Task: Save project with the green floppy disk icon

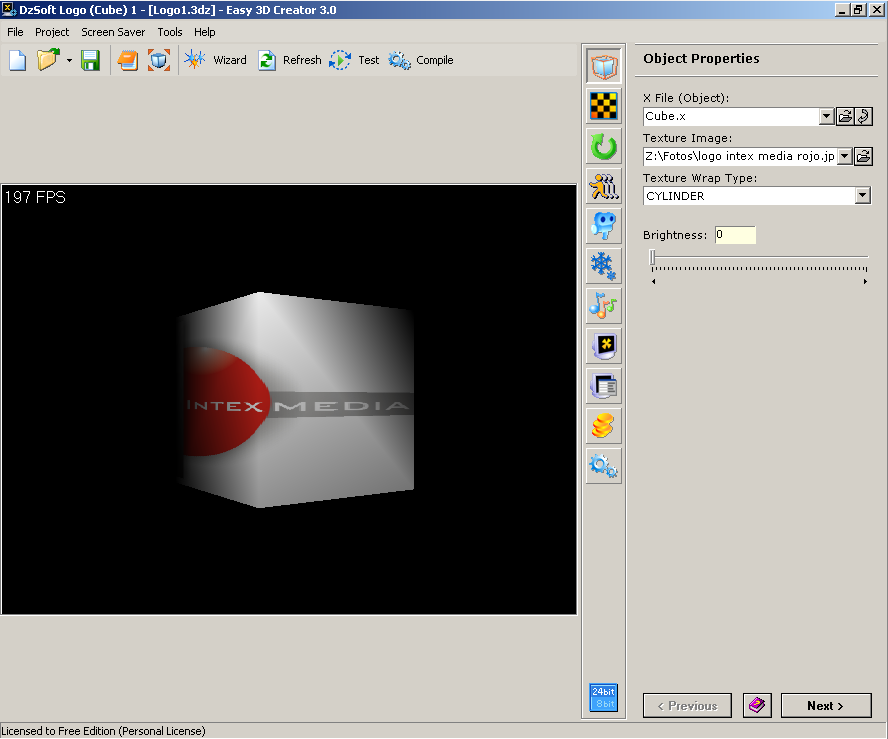Action: coord(90,60)
